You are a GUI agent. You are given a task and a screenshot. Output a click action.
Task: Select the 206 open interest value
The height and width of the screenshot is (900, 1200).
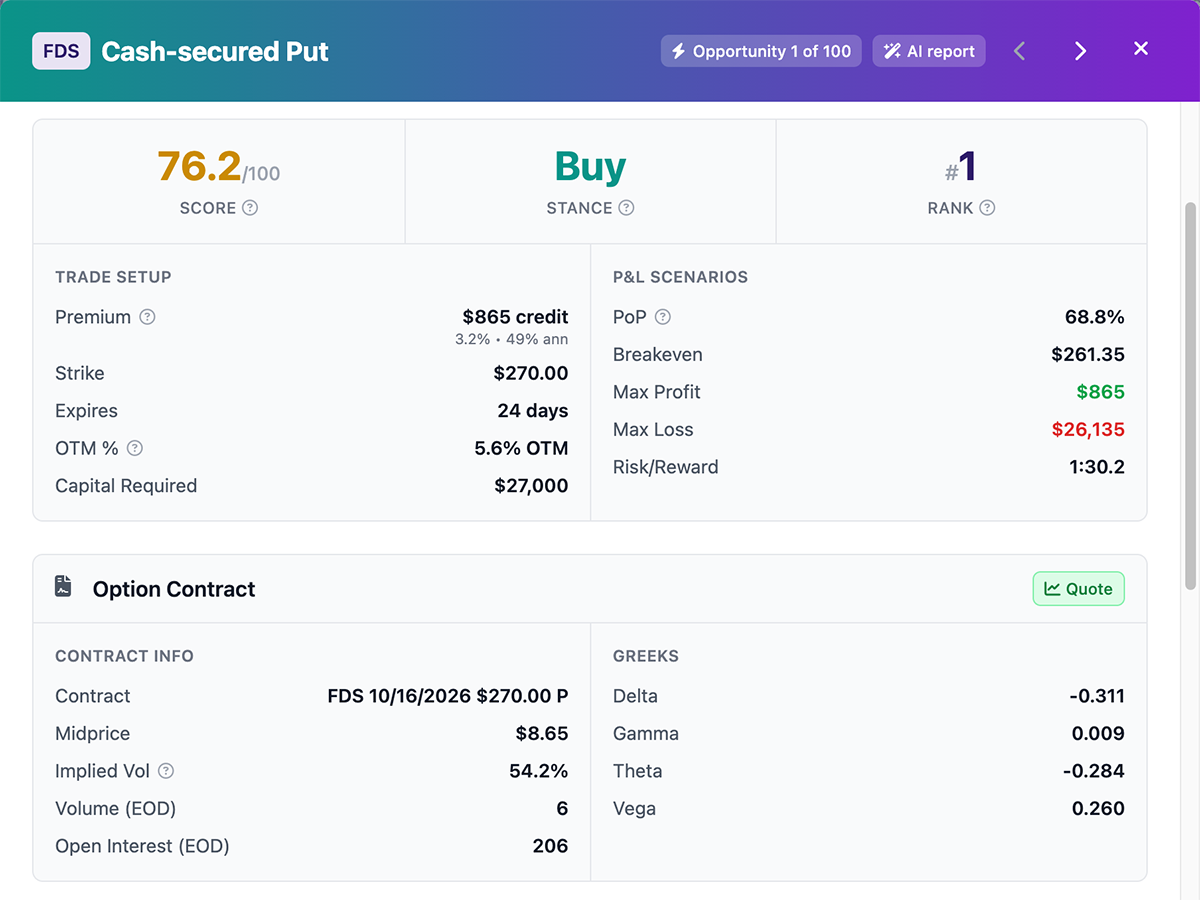coord(550,846)
